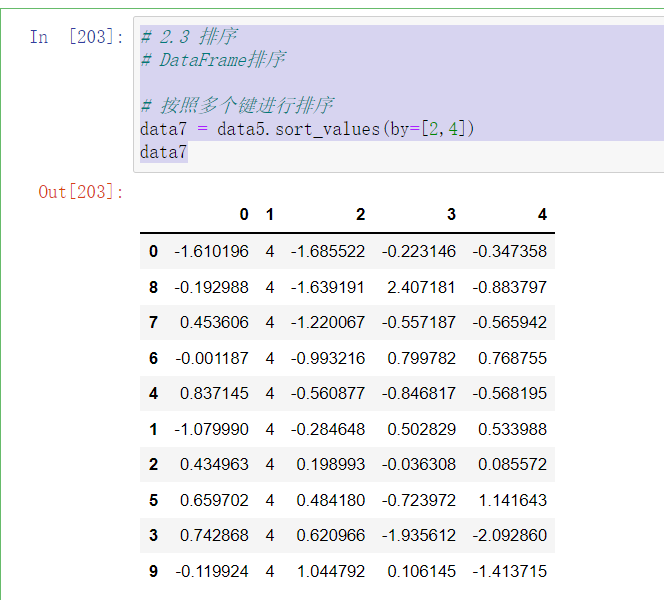Click the cell value -1.685522
Screen dimensions: 664x600
328,251
